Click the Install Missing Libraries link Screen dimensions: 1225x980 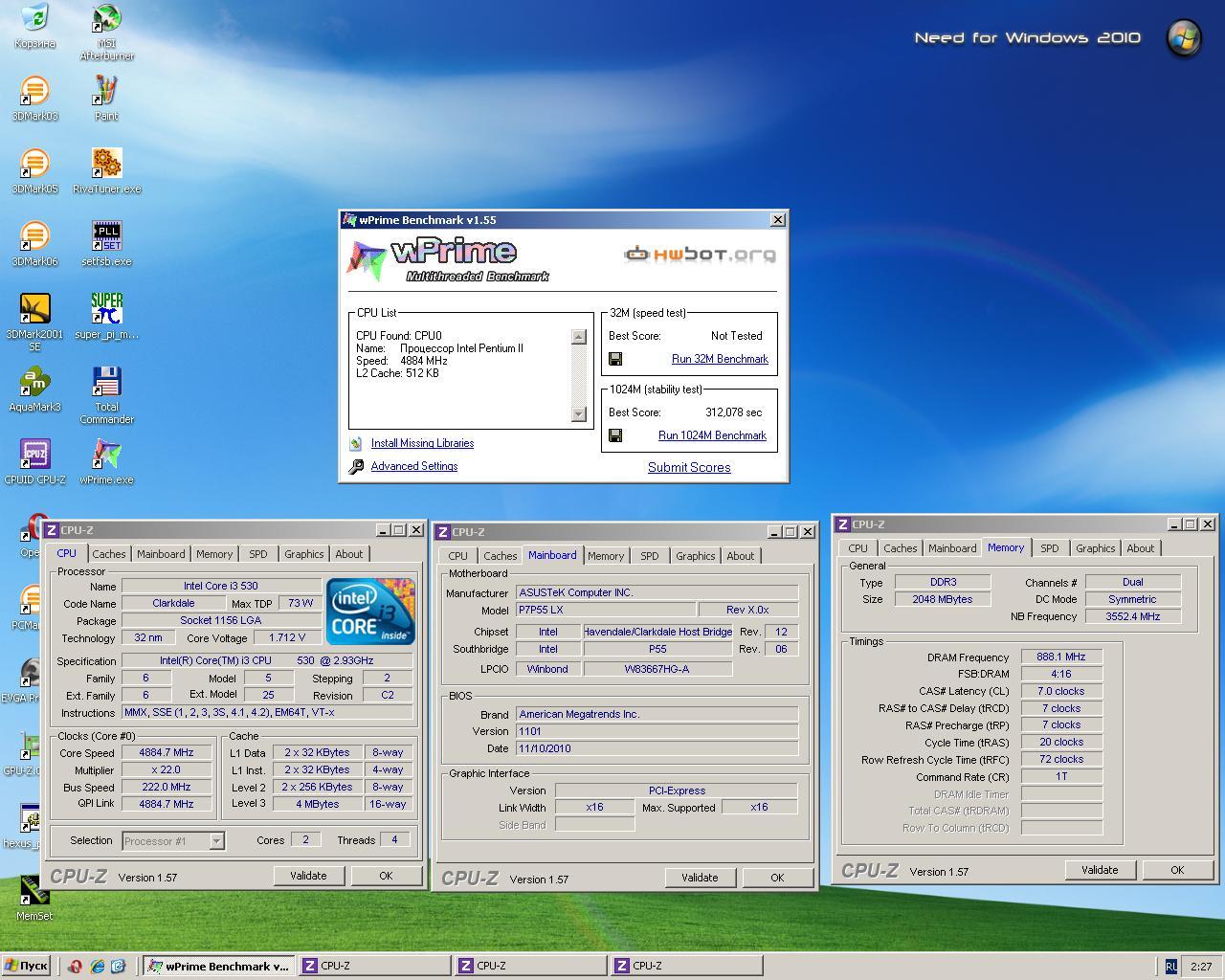pos(422,443)
